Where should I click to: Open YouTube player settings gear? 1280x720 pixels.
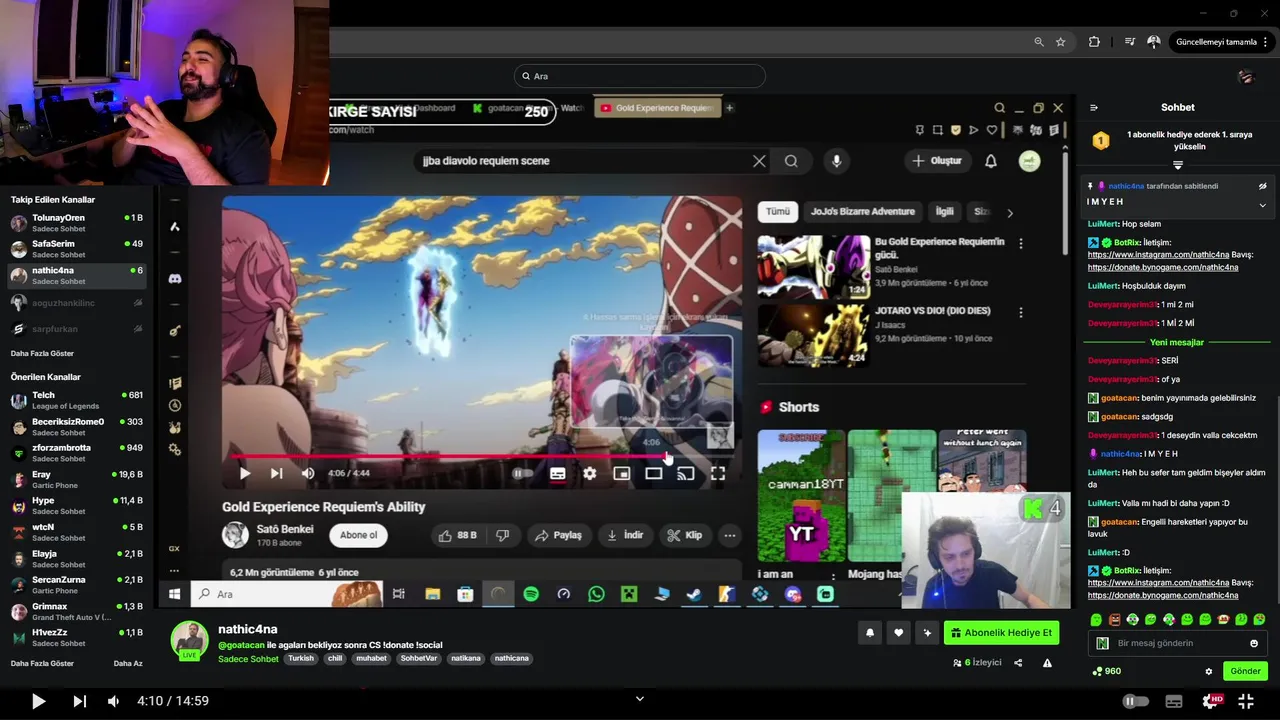pyautogui.click(x=590, y=473)
